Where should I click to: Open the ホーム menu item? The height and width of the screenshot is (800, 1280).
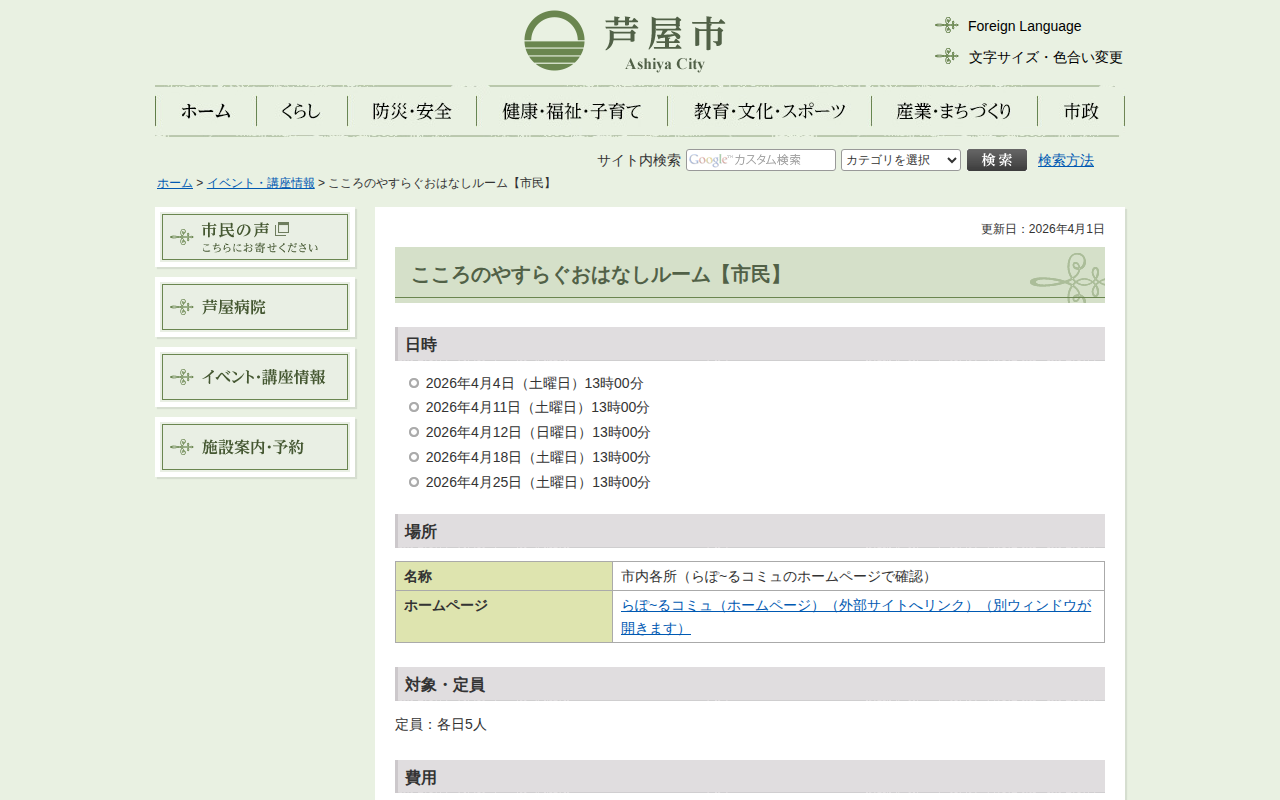206,111
